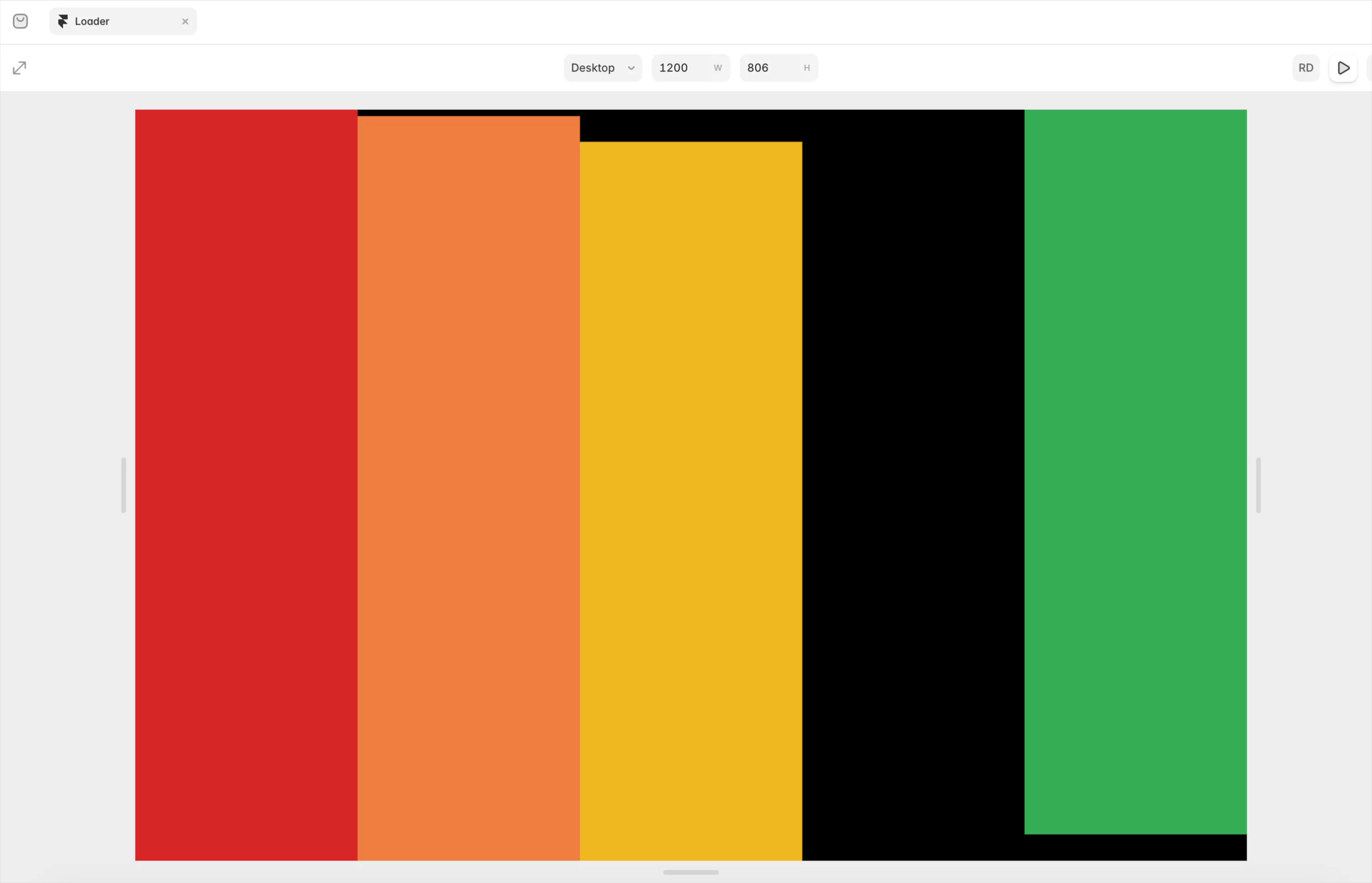Start the preview with the Play button

point(1343,68)
